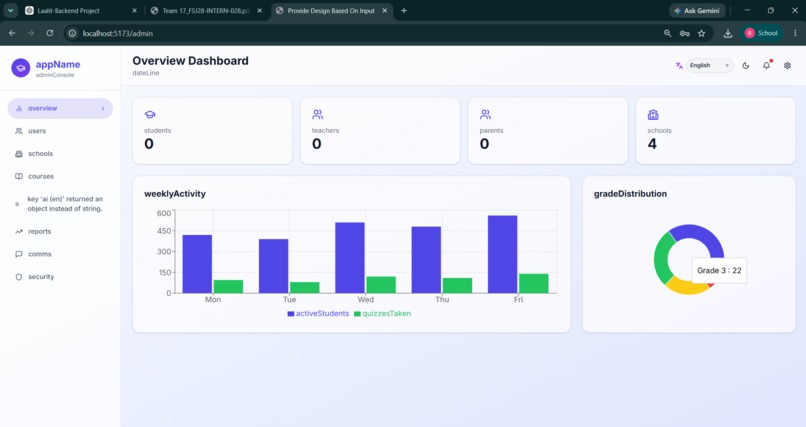Image resolution: width=806 pixels, height=427 pixels.
Task: Switch to the Team 17_FSJ28-INTERN-028 tab
Action: pos(205,11)
